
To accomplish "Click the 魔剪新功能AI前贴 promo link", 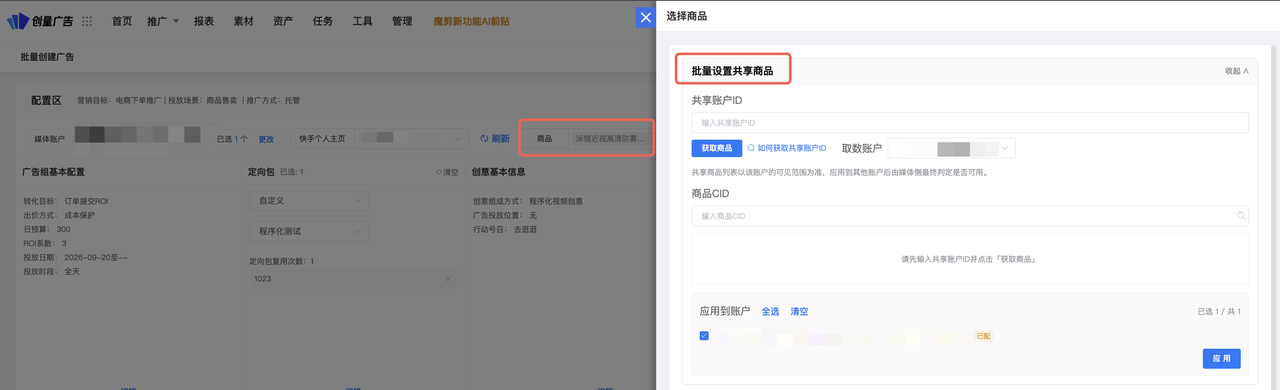I will (x=470, y=21).
